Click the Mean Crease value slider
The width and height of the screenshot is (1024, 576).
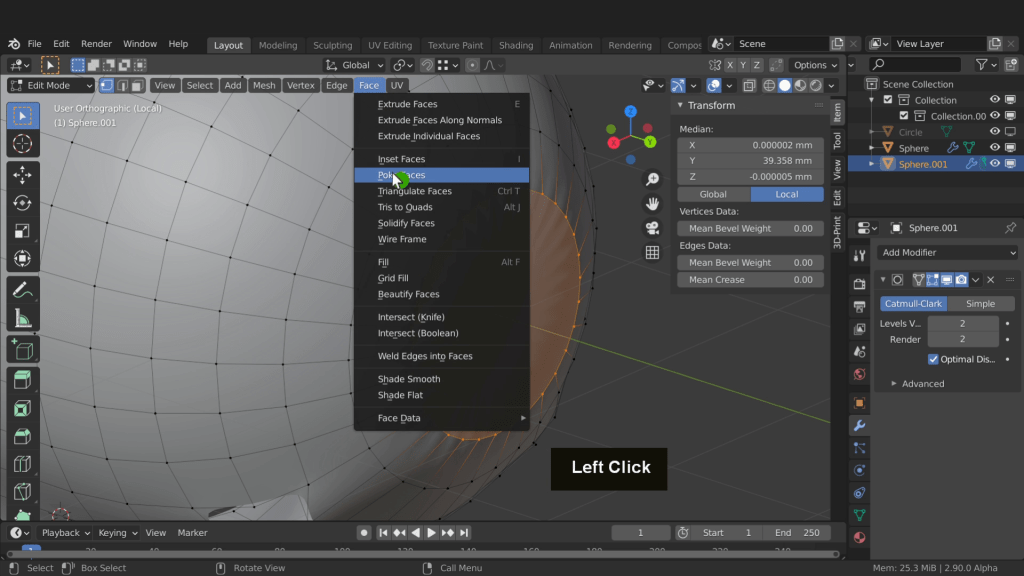pyautogui.click(x=750, y=280)
